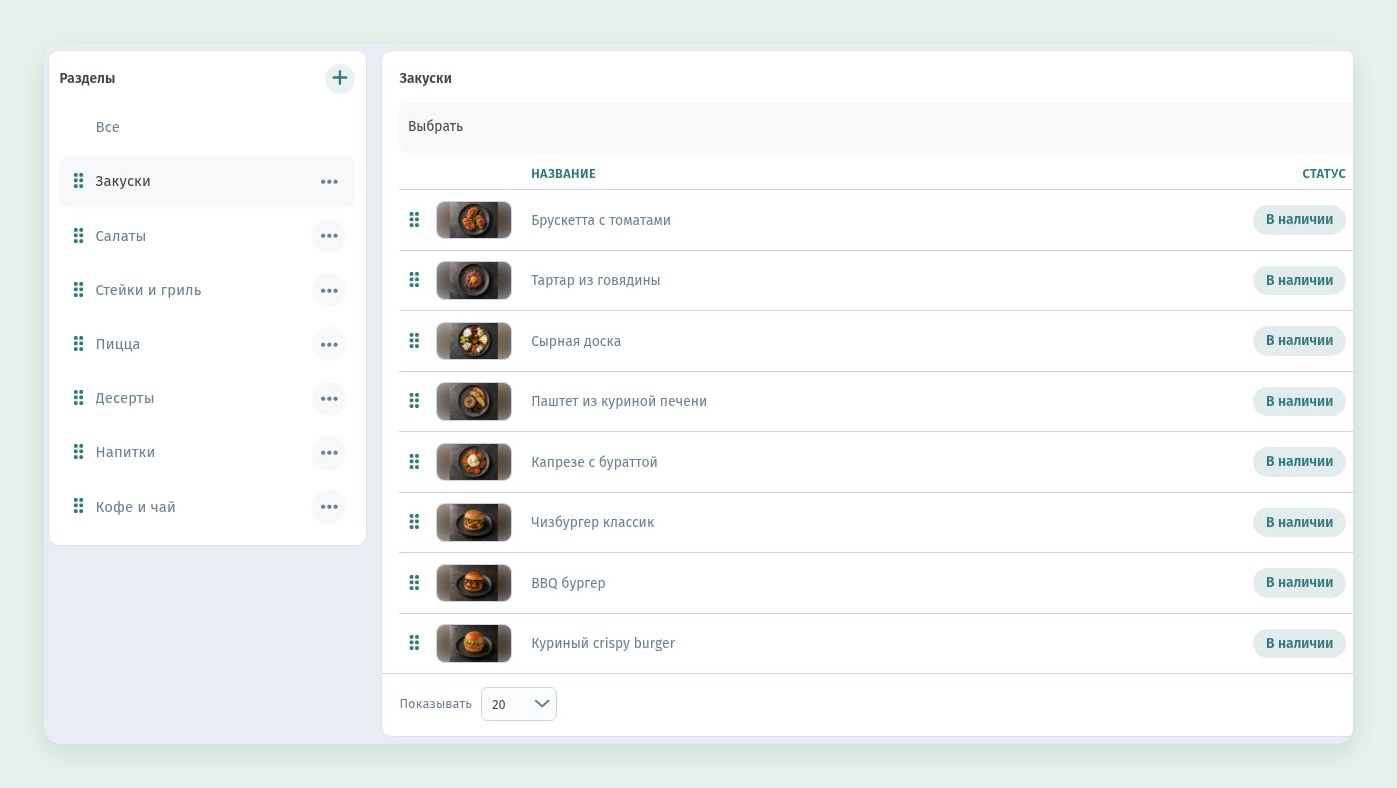
Task: Click the drag handle for Сырная доска
Action: 414,341
